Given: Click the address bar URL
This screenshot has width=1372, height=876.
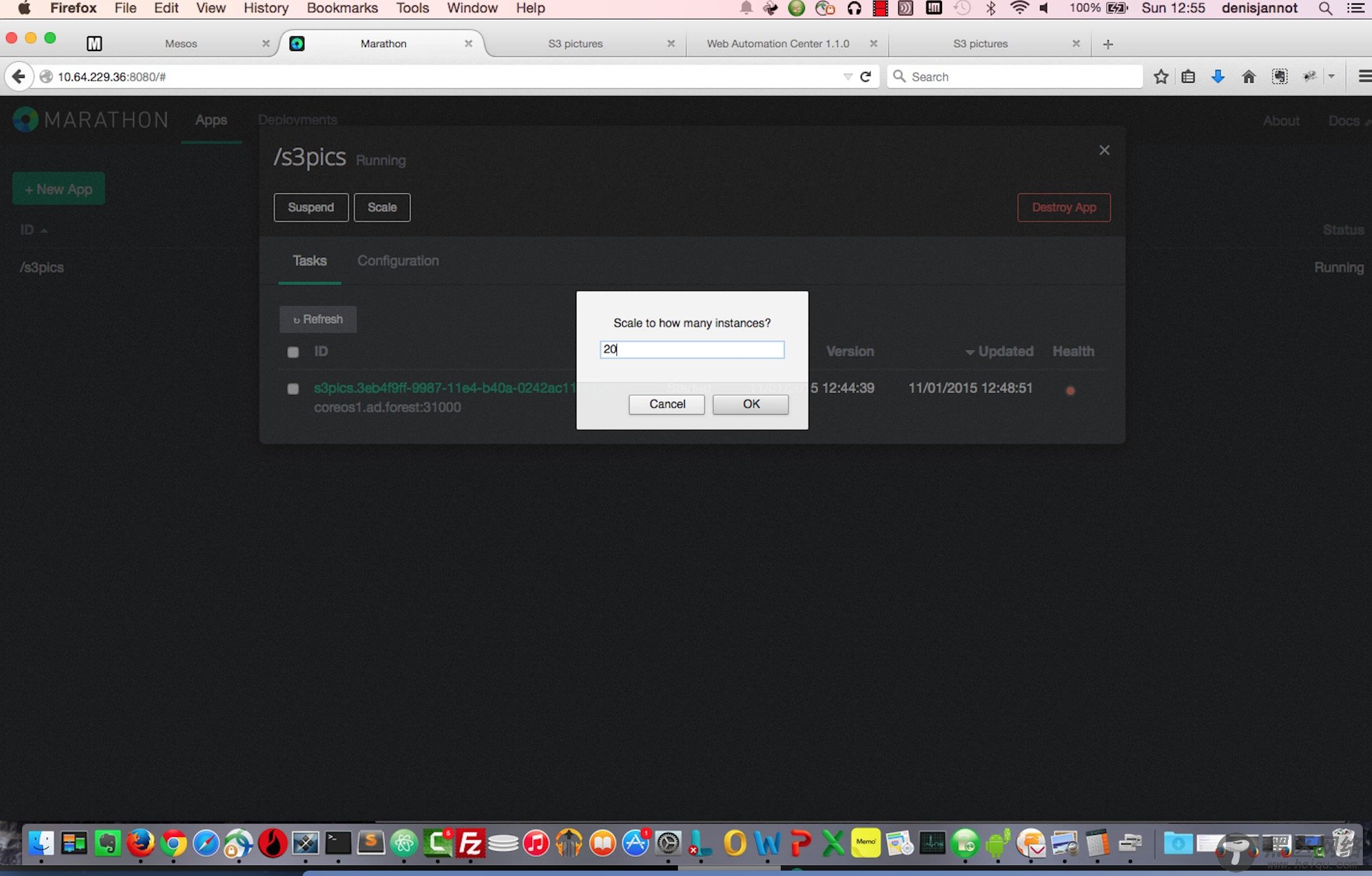Looking at the screenshot, I should (112, 77).
